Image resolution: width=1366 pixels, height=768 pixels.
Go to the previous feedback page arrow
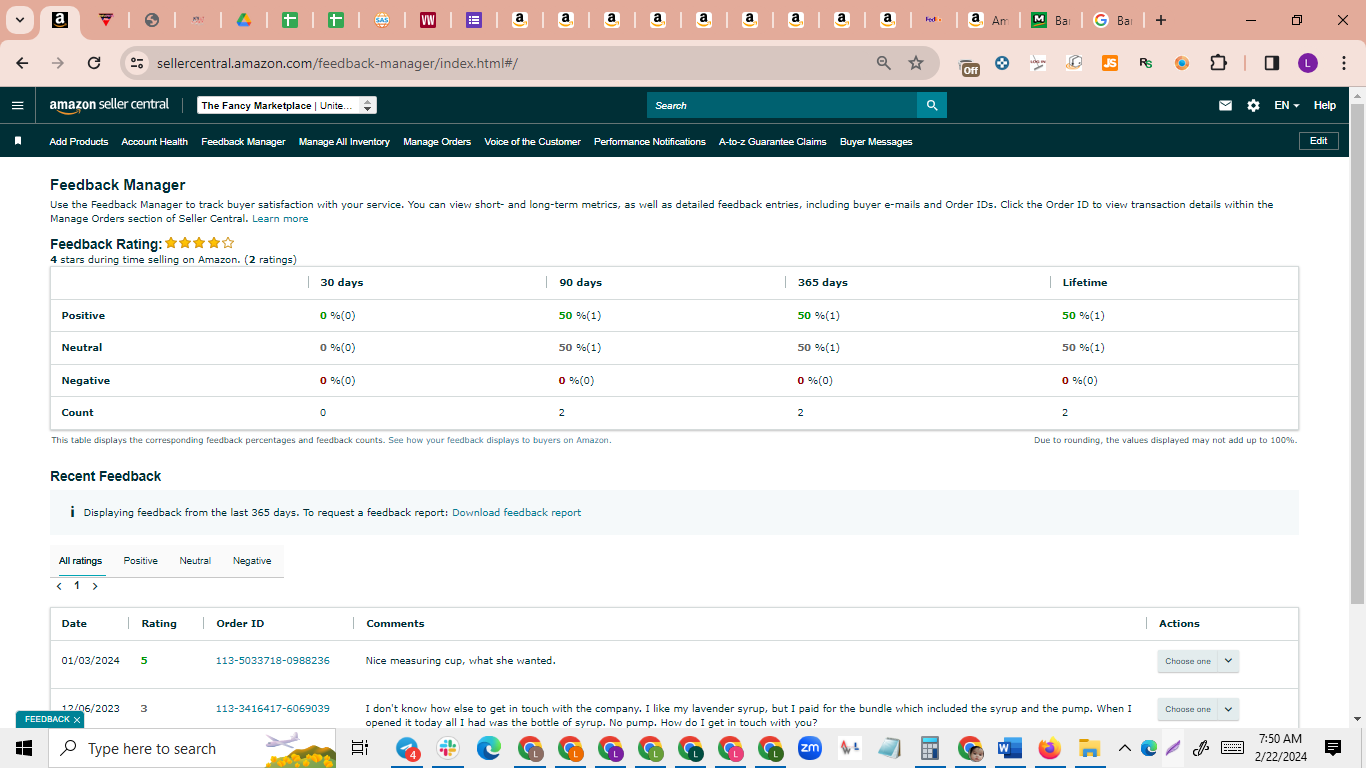(59, 586)
